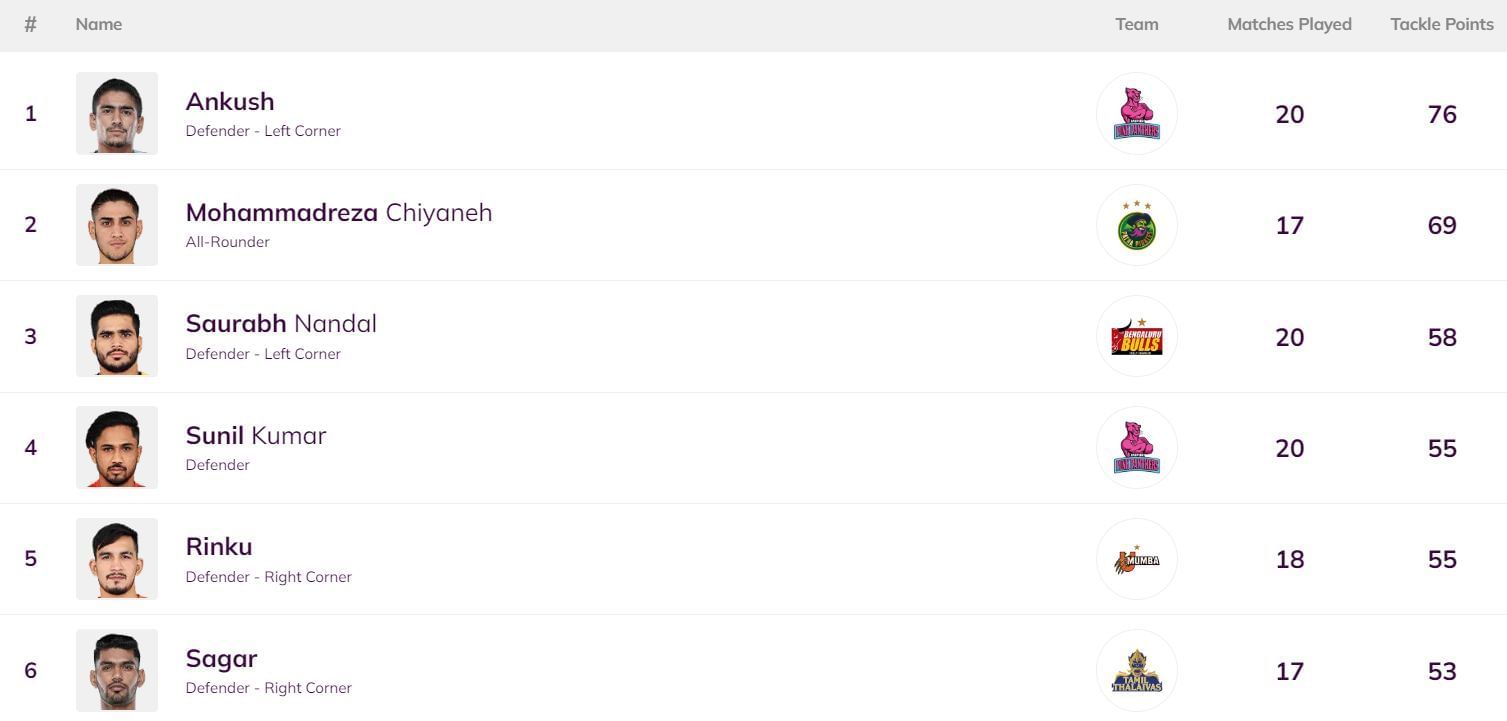Screen dimensions: 1507x721
Task: Go to Mohammadreza Chiyaneh's name link
Action: (x=338, y=213)
